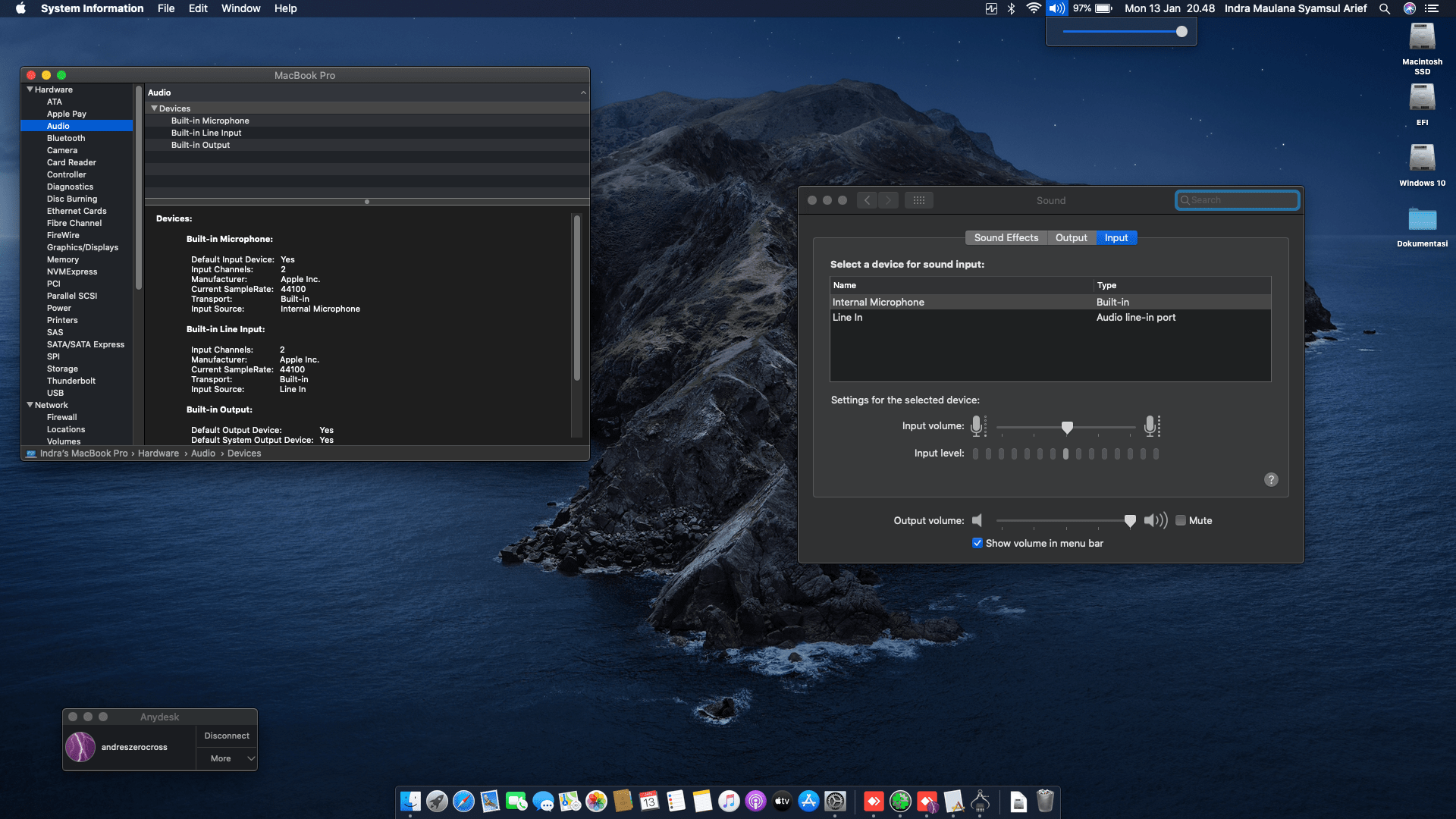Click the AnyDesk Disconnect button
Screen dimensions: 1456x819
coord(227,736)
